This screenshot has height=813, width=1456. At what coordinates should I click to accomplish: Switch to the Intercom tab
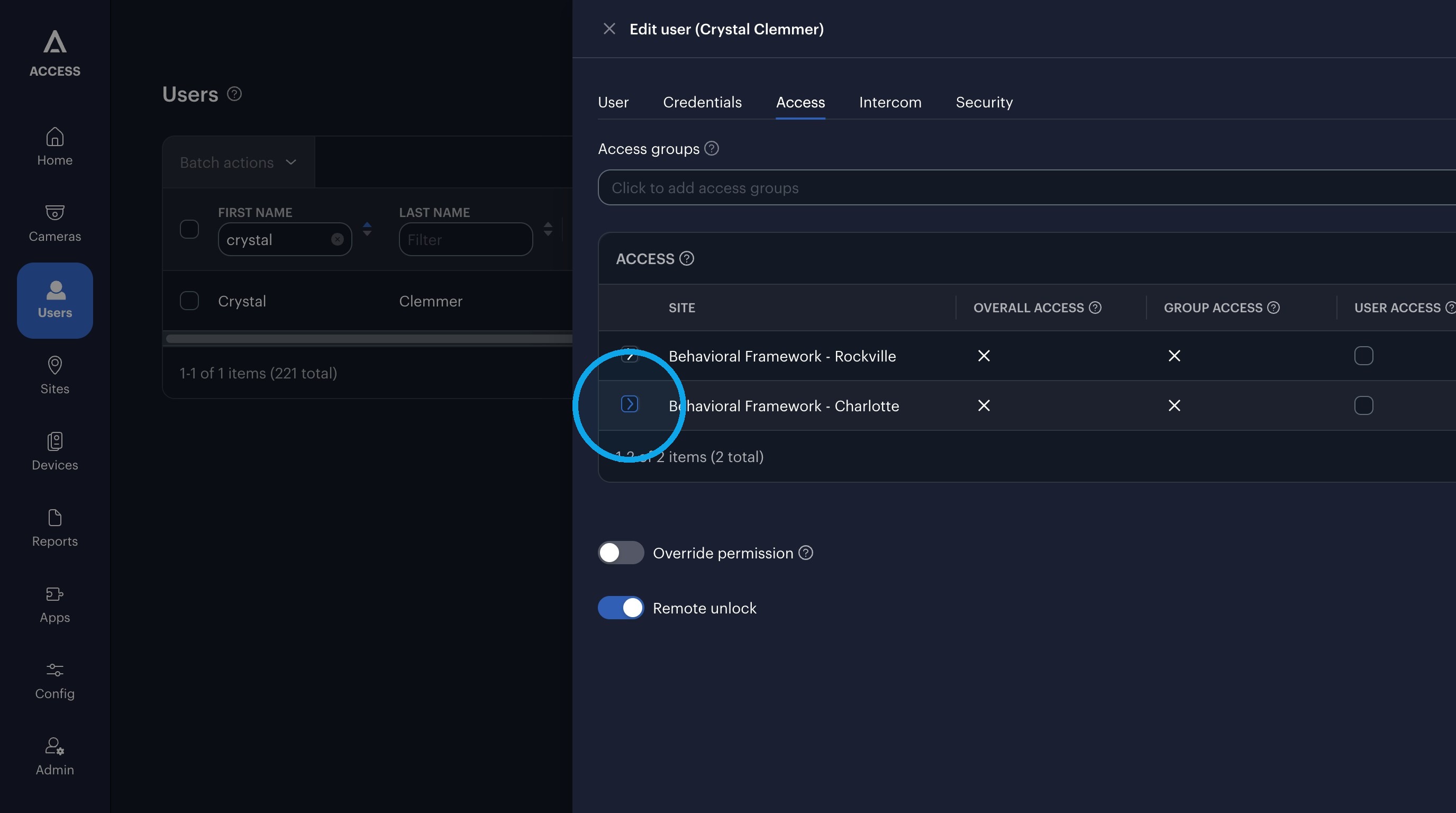point(890,102)
